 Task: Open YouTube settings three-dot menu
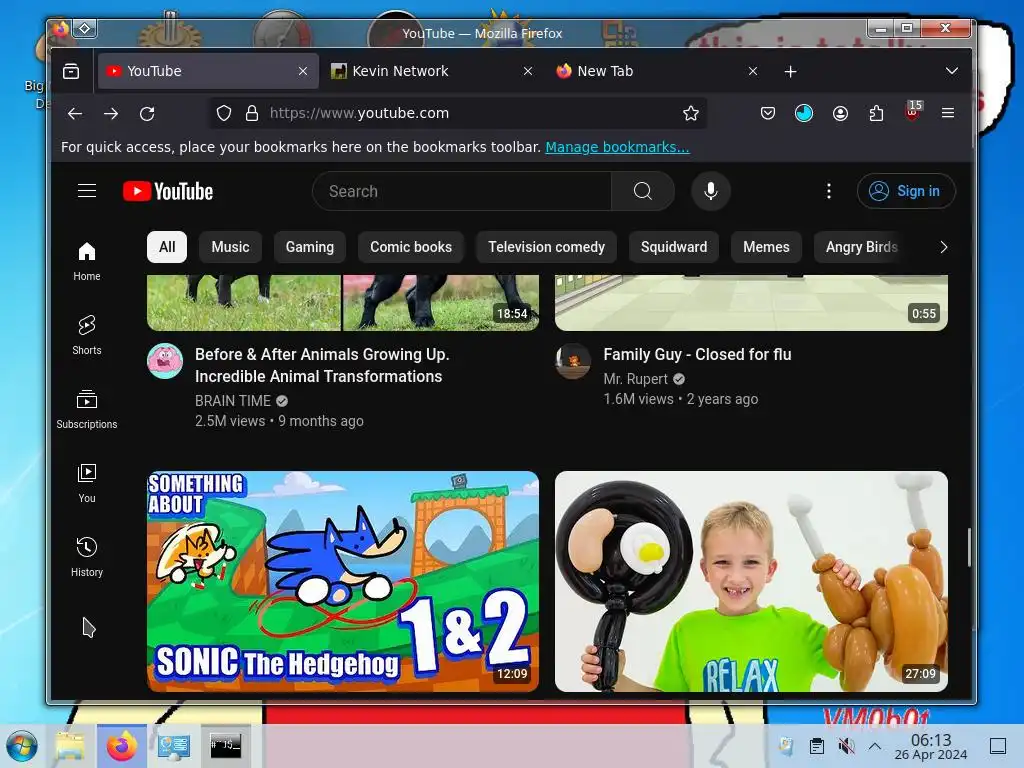coord(829,191)
